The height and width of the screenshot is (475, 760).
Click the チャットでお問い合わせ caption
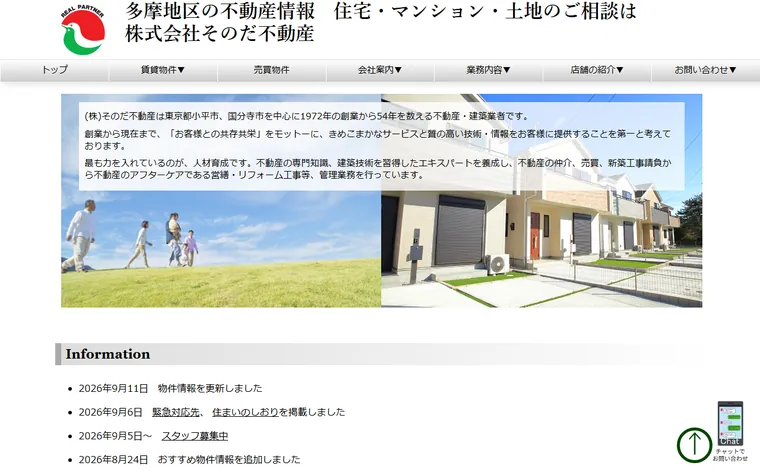click(x=730, y=455)
